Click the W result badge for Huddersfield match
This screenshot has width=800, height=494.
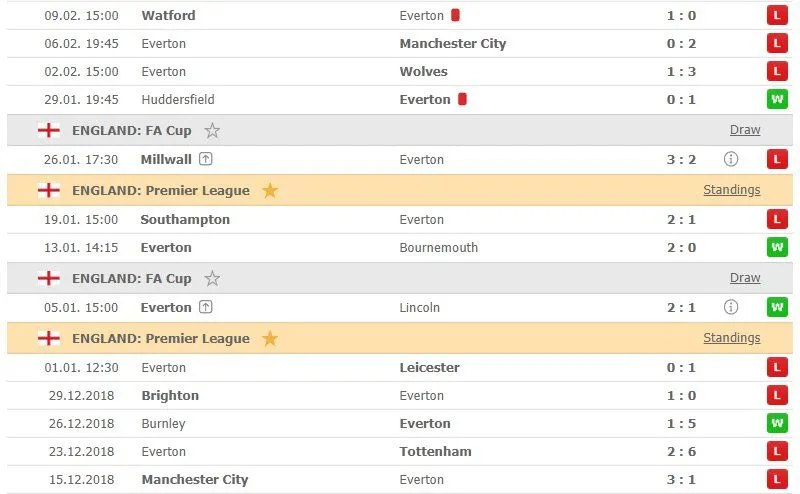tap(777, 99)
